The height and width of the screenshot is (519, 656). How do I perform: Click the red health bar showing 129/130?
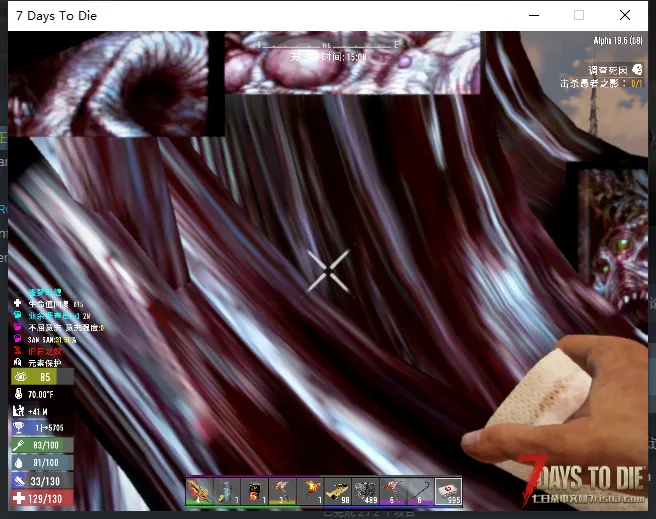pos(43,499)
